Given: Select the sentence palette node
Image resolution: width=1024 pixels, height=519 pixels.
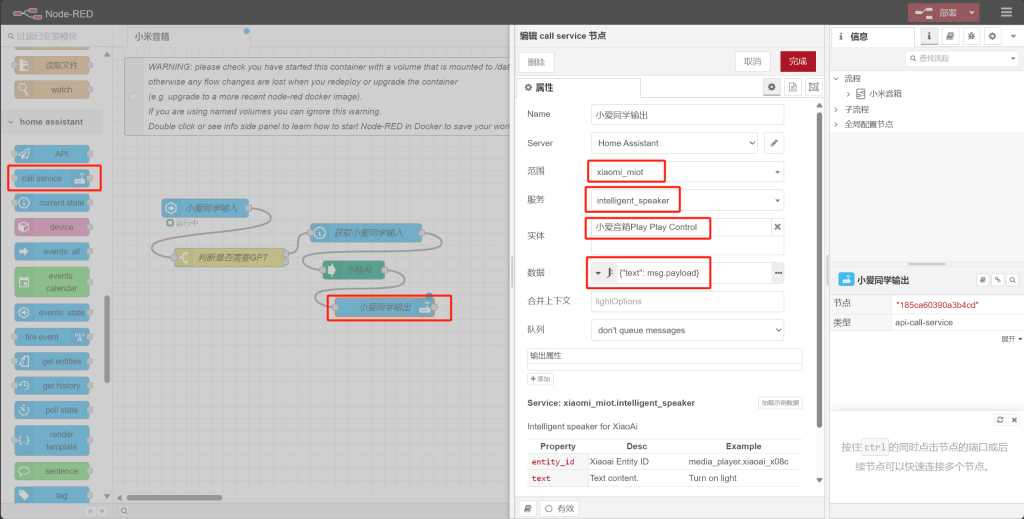Looking at the screenshot, I should (x=53, y=471).
